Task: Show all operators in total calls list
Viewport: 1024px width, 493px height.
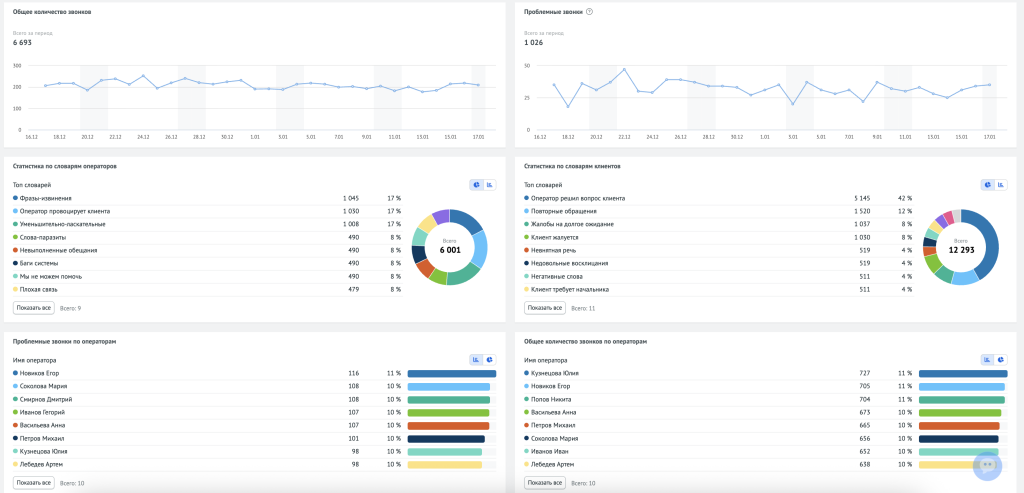Action: 544,482
